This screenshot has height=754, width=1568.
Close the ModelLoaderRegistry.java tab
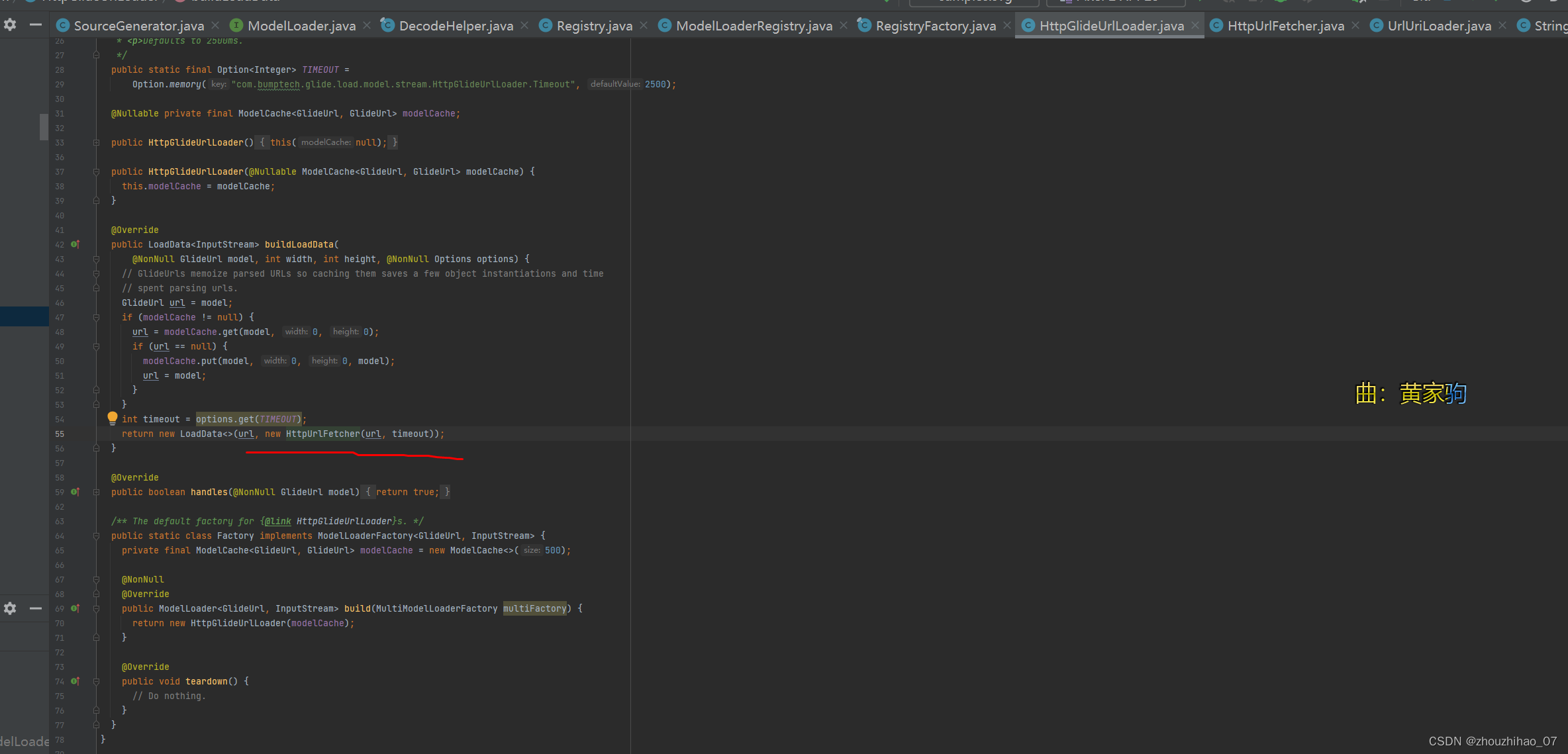(844, 25)
